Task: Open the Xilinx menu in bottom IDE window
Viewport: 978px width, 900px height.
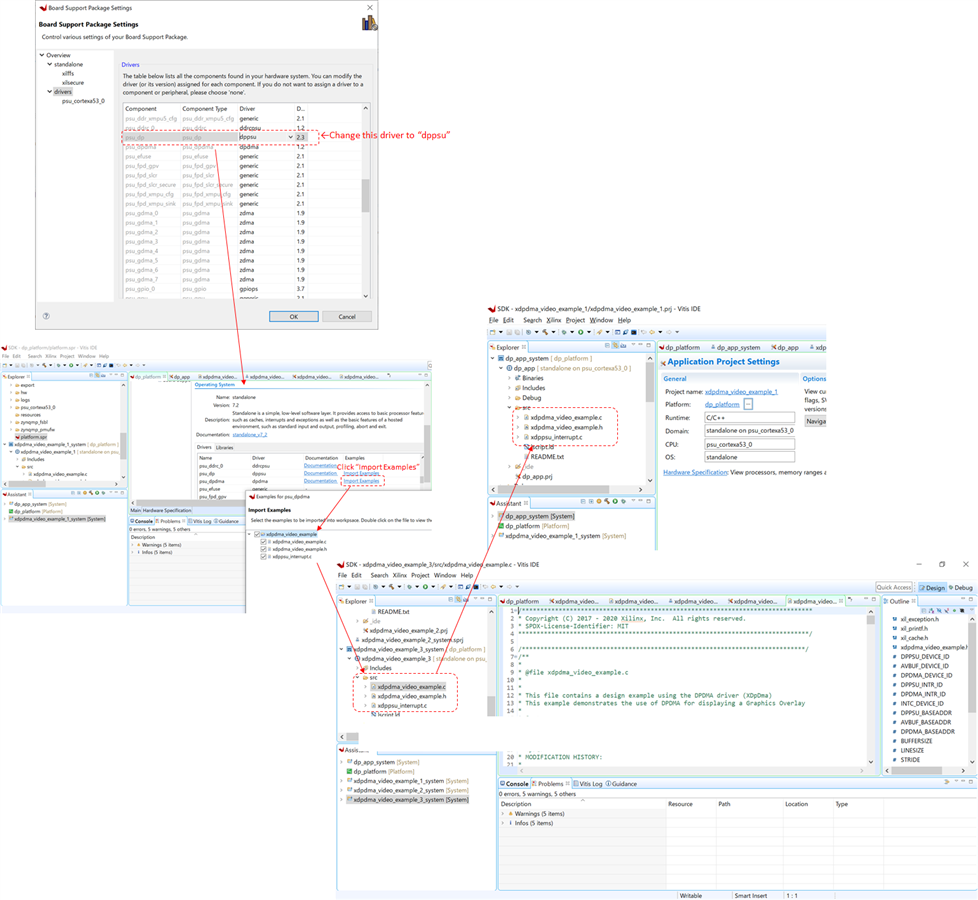Action: point(399,575)
